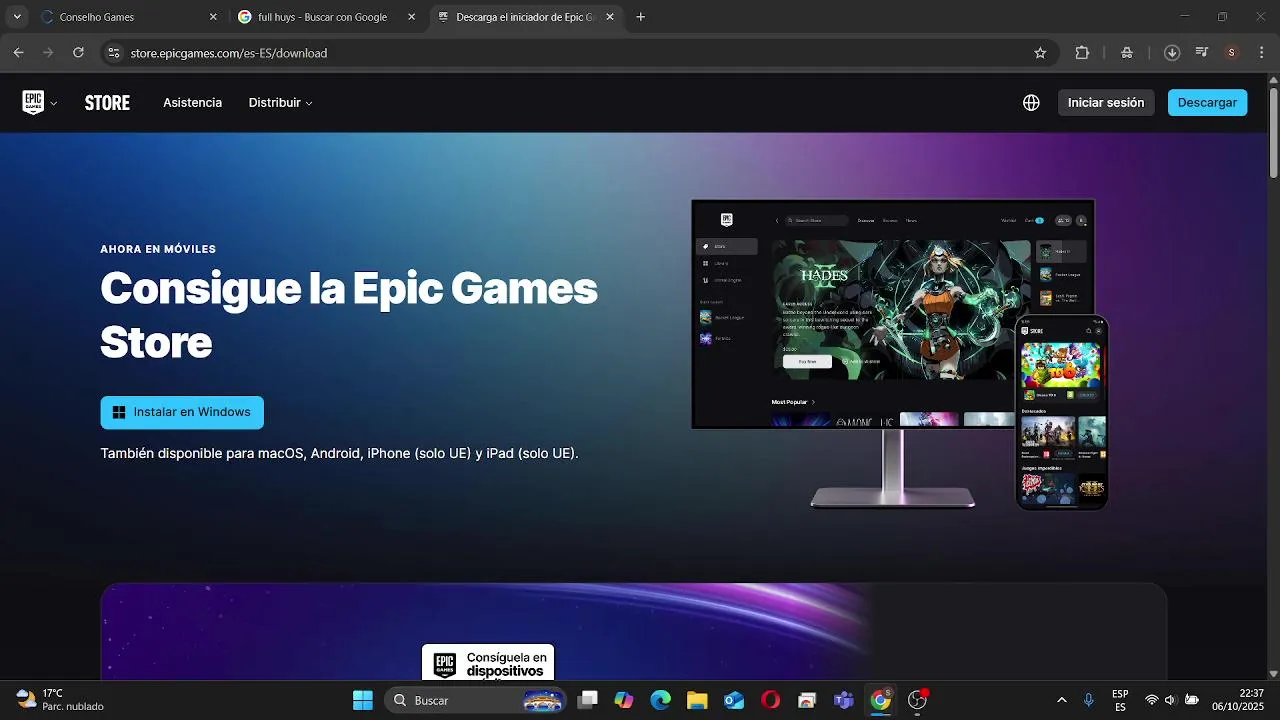The width and height of the screenshot is (1280, 720).
Task: Open Task View on the taskbar
Action: pyautogui.click(x=587, y=700)
